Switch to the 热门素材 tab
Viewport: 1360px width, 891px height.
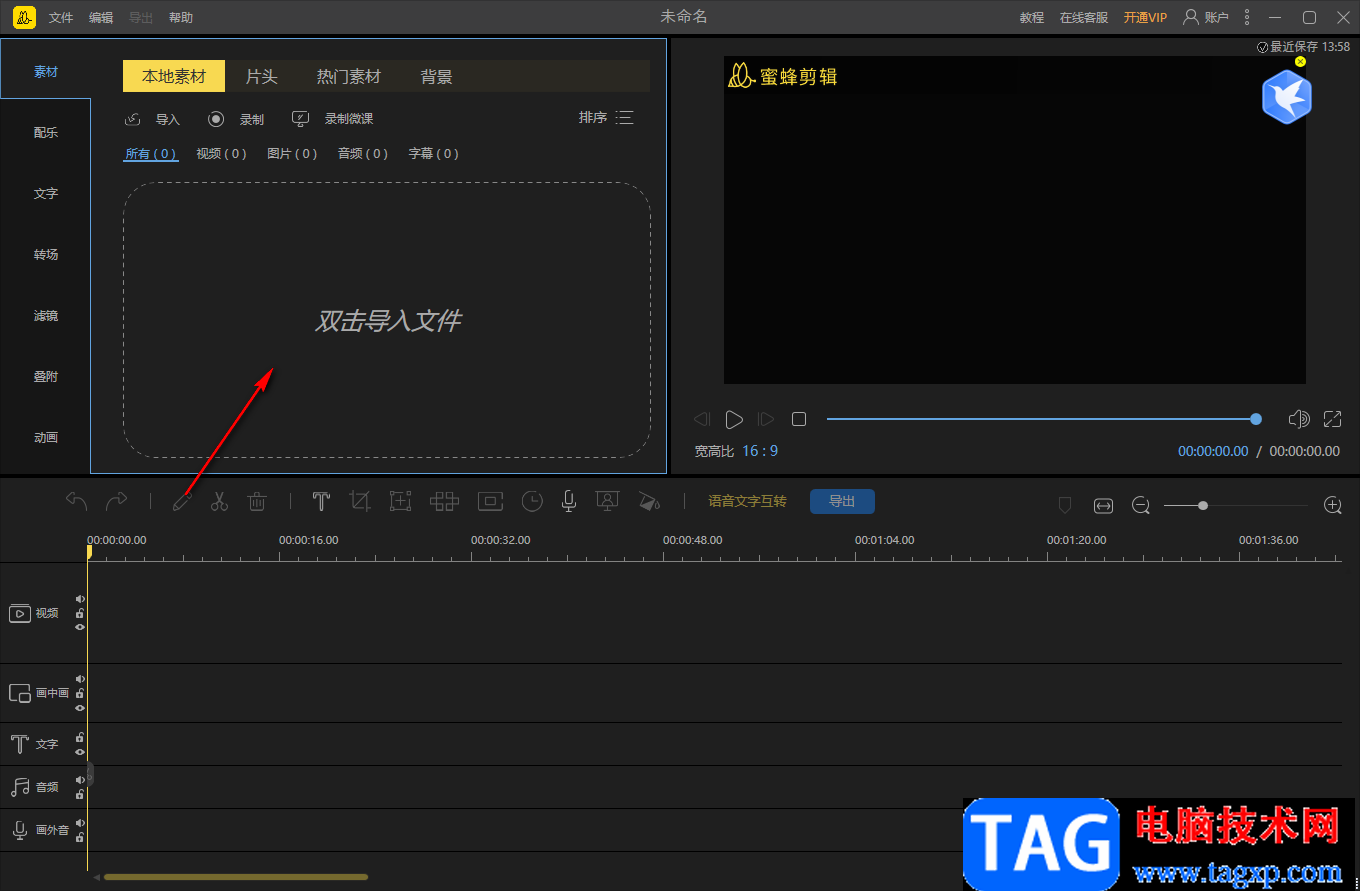[x=349, y=76]
